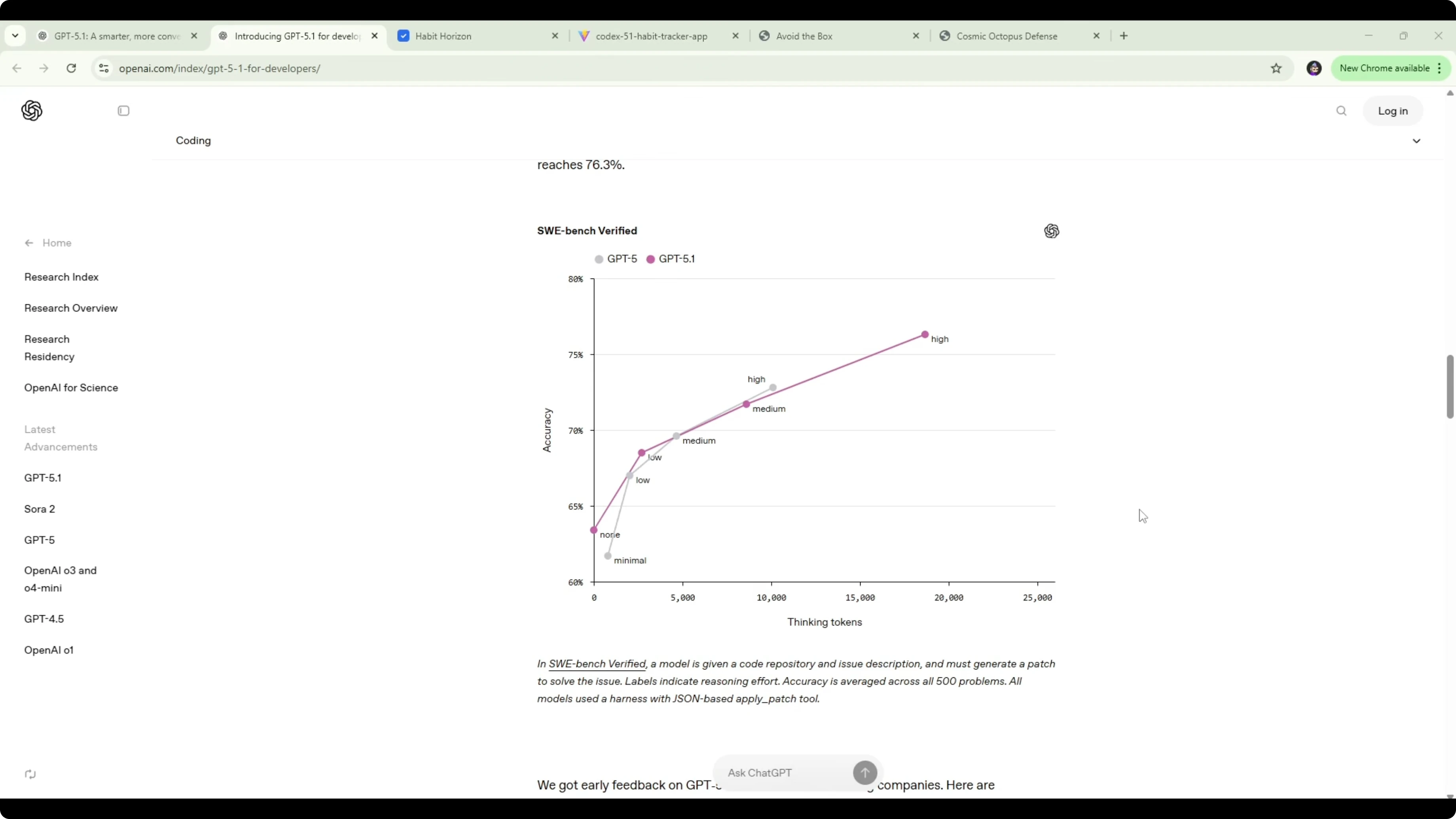Open a new browser tab
The height and width of the screenshot is (819, 1456).
(1124, 36)
